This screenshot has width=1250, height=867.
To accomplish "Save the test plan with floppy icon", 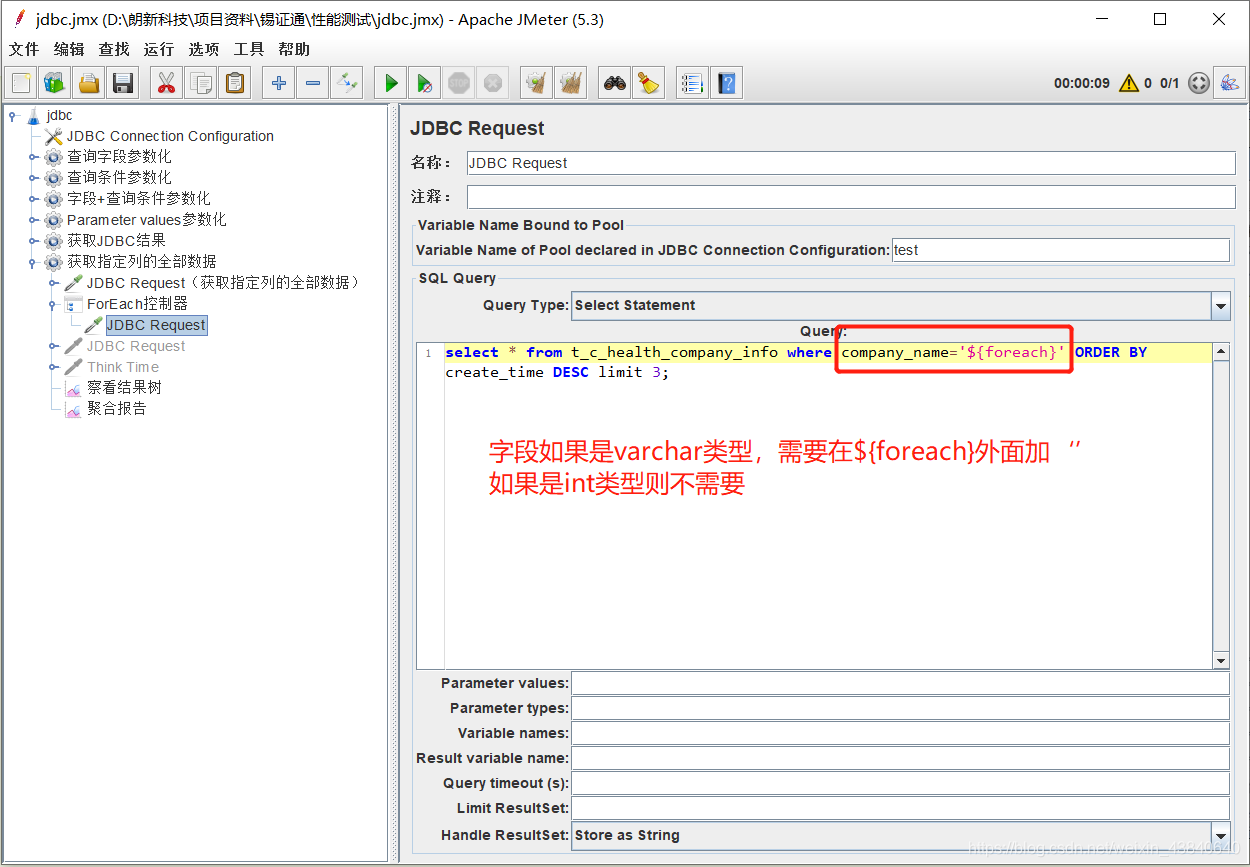I will pos(123,83).
